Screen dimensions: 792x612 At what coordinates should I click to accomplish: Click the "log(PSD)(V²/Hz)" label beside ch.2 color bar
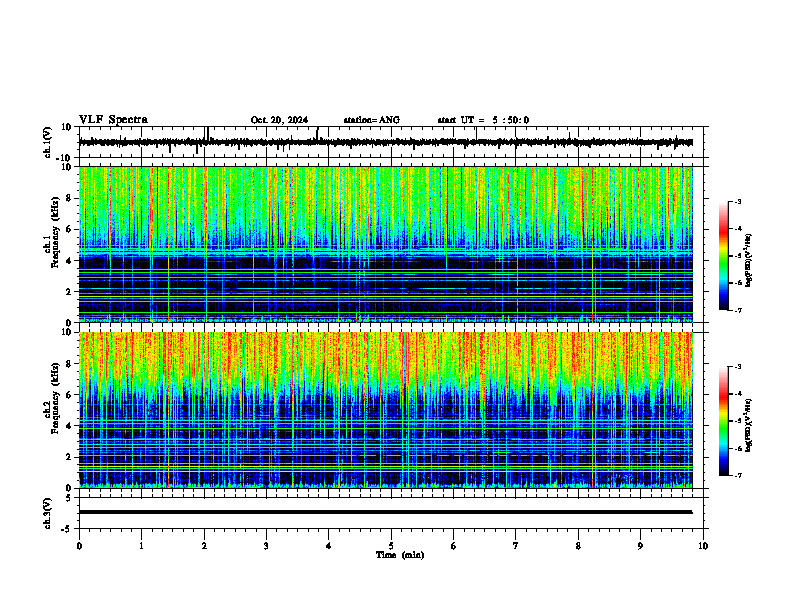coord(748,425)
